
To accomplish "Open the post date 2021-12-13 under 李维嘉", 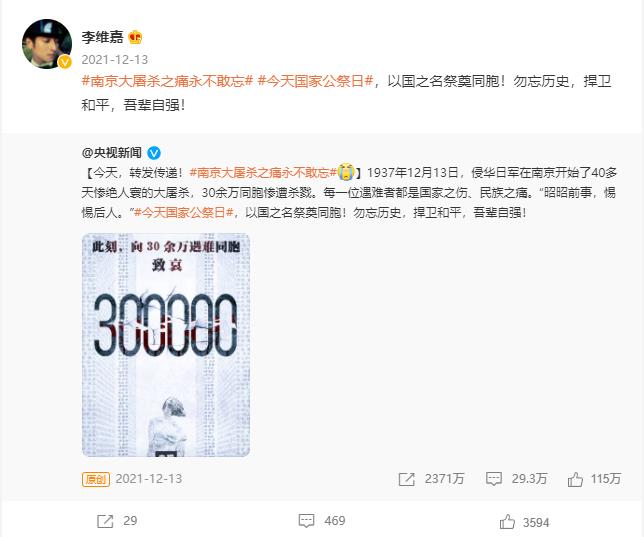I will pyautogui.click(x=115, y=60).
